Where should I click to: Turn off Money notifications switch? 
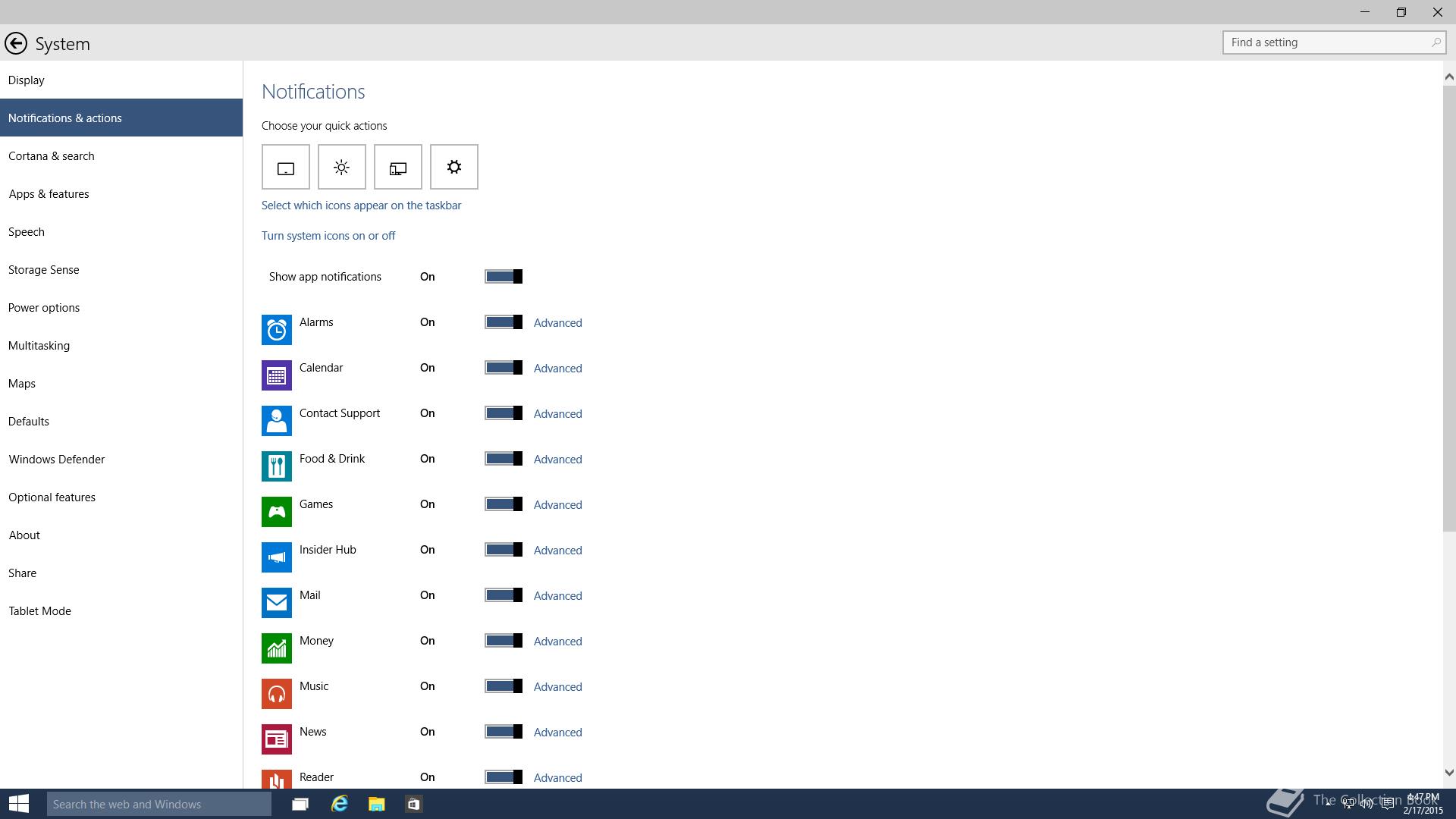click(504, 641)
